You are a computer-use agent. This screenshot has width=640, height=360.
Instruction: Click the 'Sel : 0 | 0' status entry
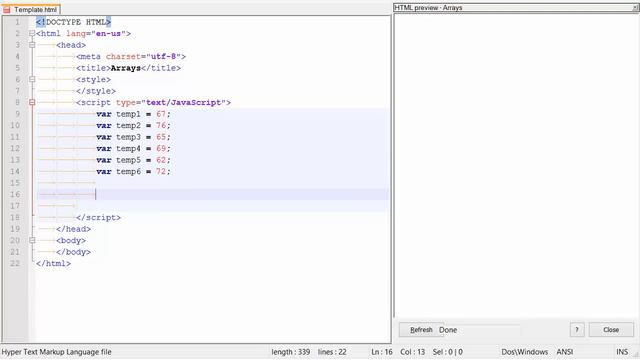(448, 352)
